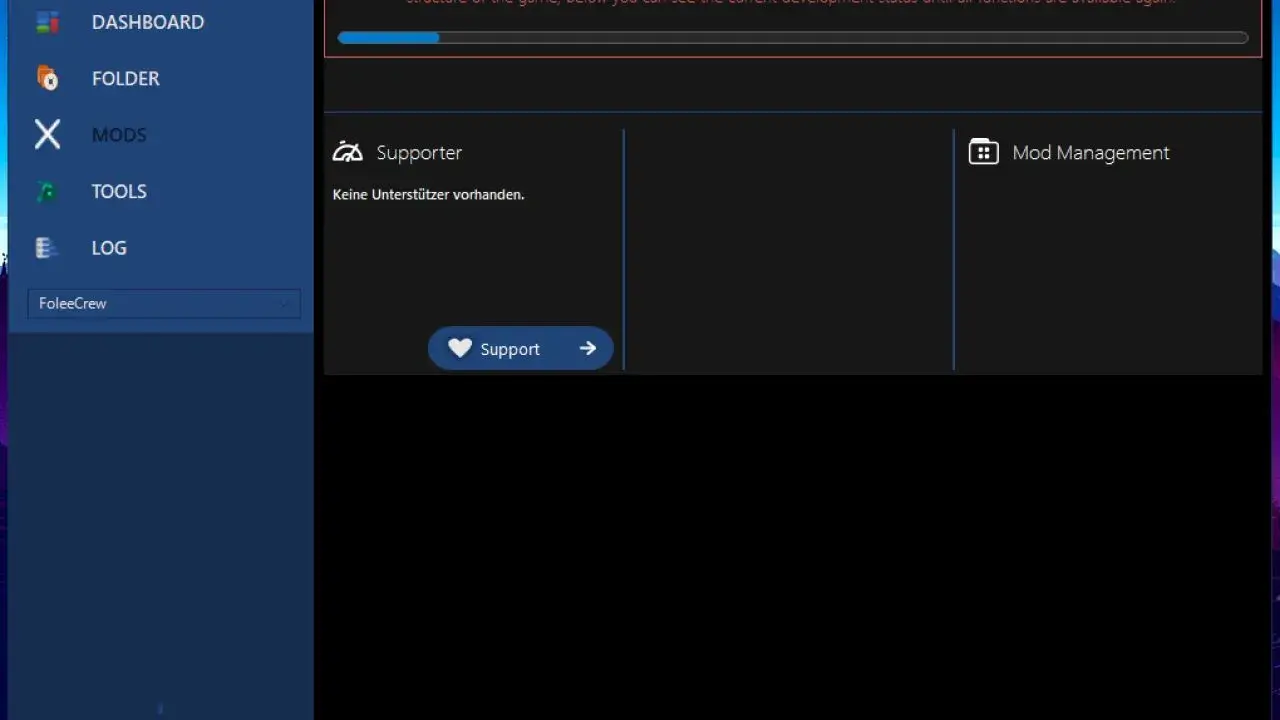Image resolution: width=1280 pixels, height=720 pixels.
Task: Click the arrow on the Support button
Action: coord(588,348)
